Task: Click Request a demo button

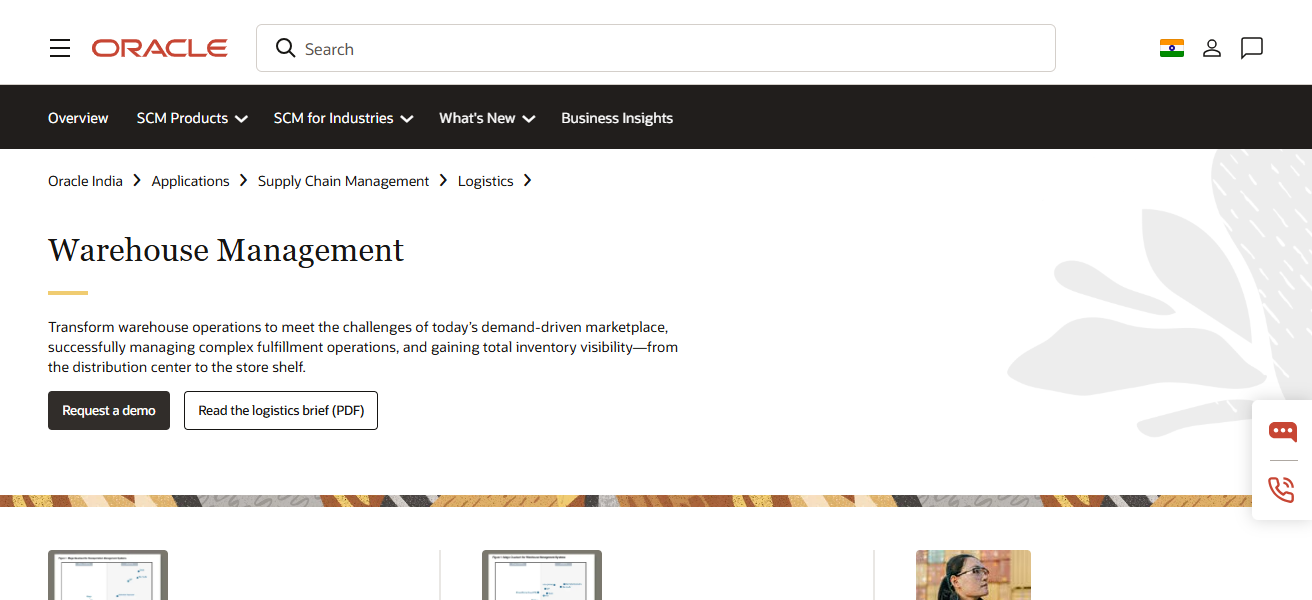Action: coord(109,410)
